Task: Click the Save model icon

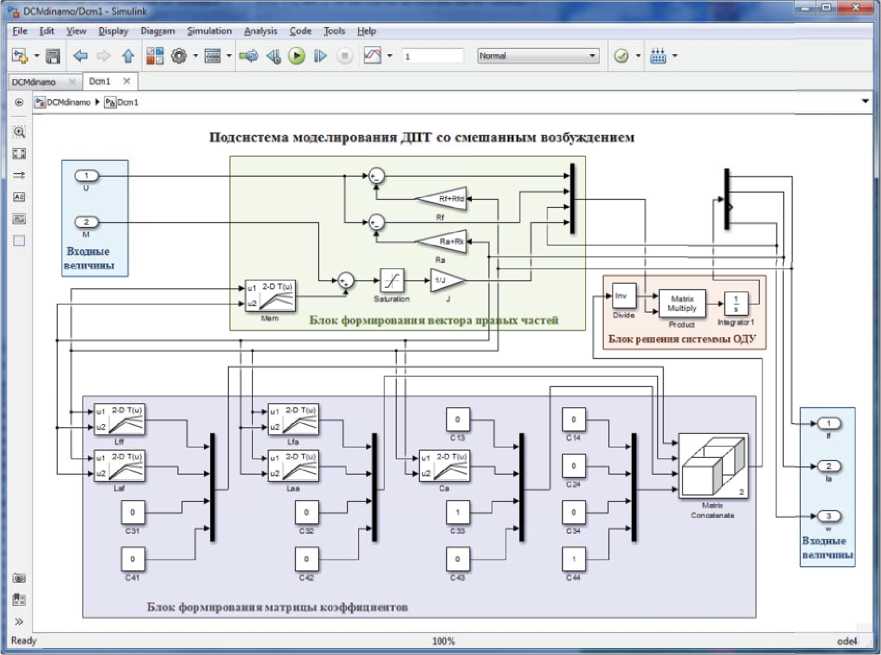Action: [x=53, y=56]
